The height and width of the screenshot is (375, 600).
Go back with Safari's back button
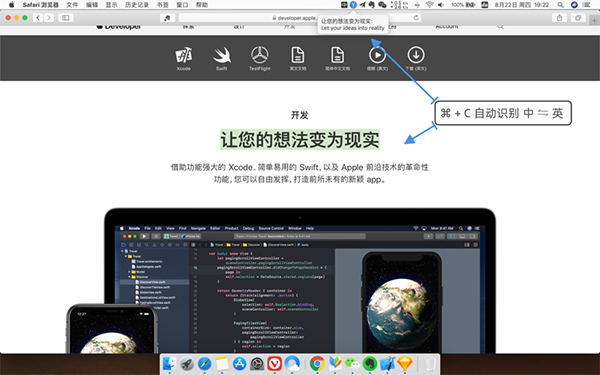[x=38, y=18]
